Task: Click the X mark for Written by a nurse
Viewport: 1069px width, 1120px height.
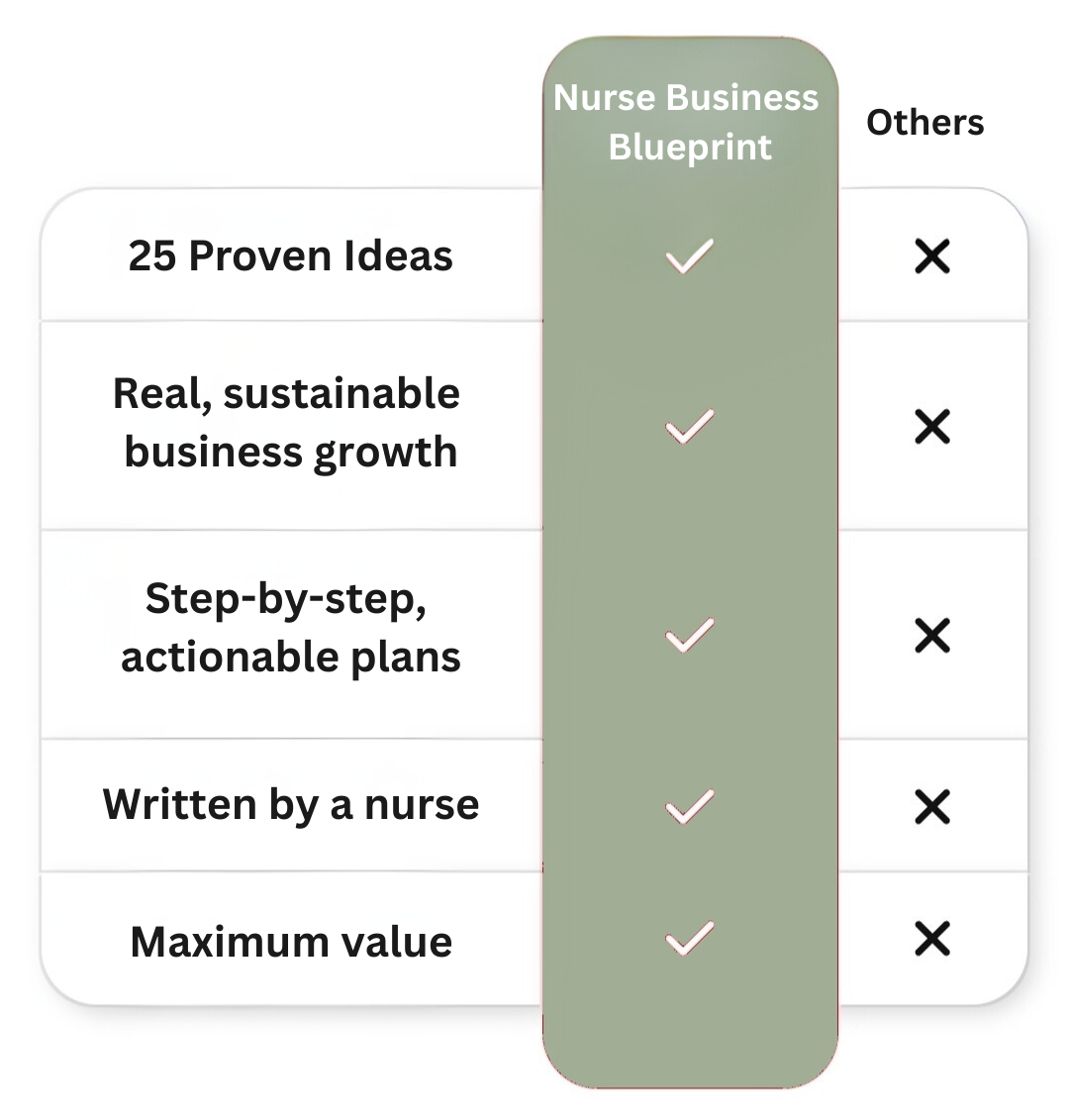Action: pos(931,806)
